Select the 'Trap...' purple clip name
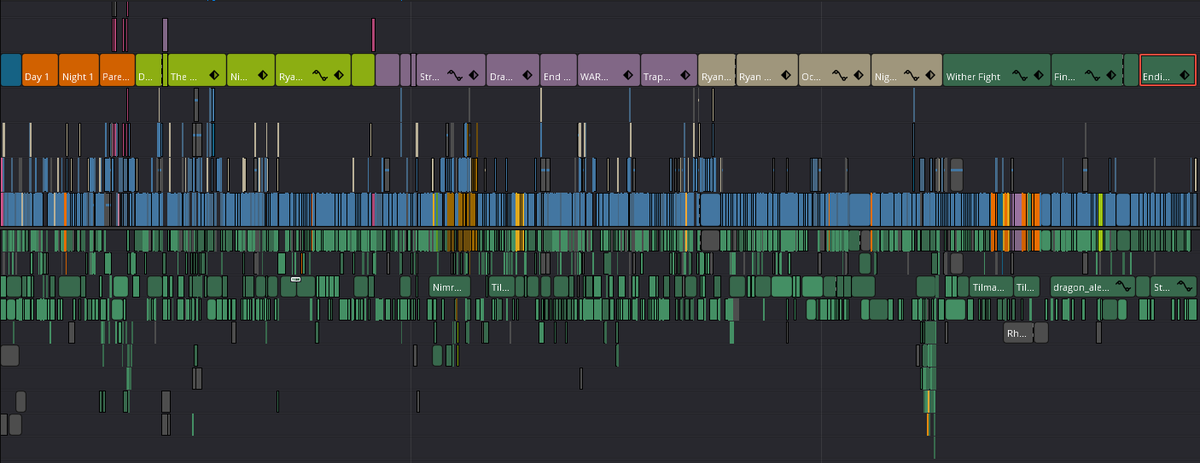This screenshot has height=463, width=1200. pos(657,77)
